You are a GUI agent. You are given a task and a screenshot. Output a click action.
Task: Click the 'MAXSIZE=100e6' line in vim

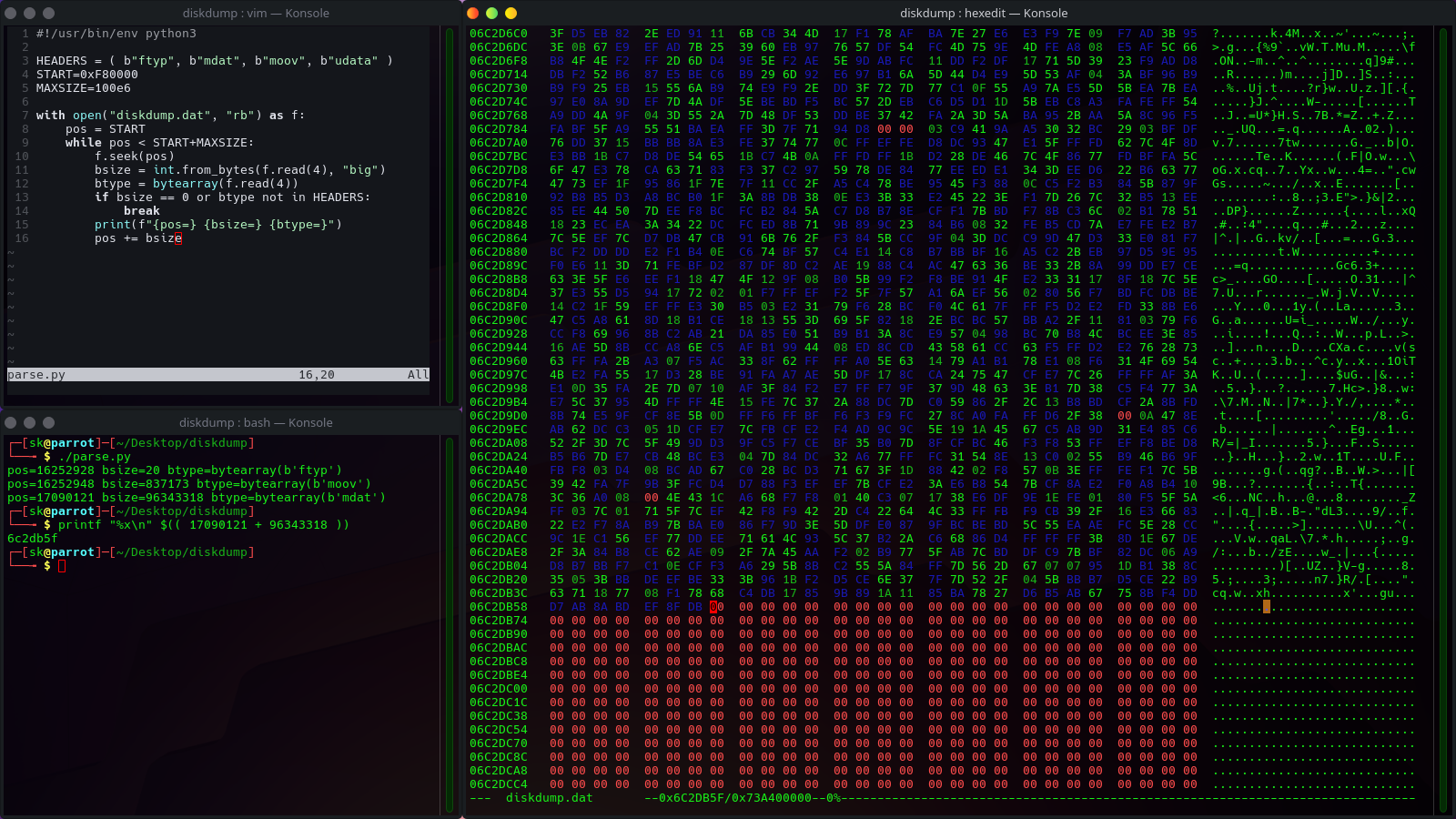click(84, 88)
